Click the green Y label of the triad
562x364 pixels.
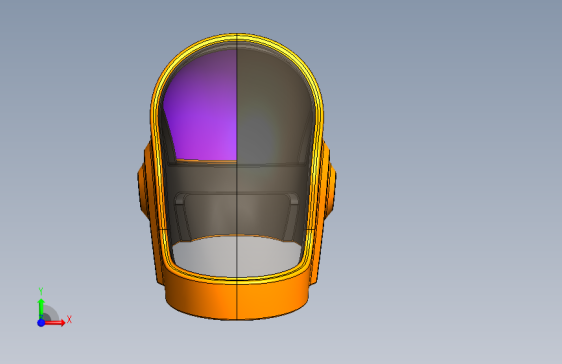point(41,291)
